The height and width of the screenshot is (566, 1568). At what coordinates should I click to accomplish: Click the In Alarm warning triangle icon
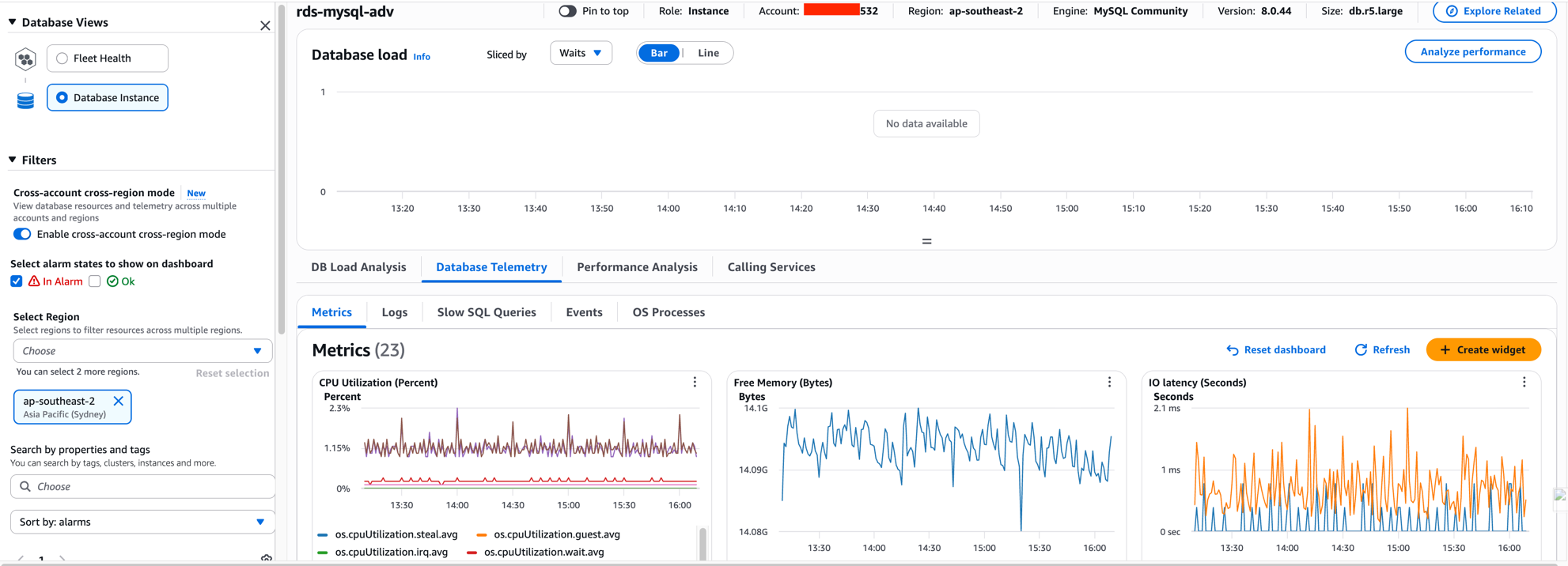[34, 281]
